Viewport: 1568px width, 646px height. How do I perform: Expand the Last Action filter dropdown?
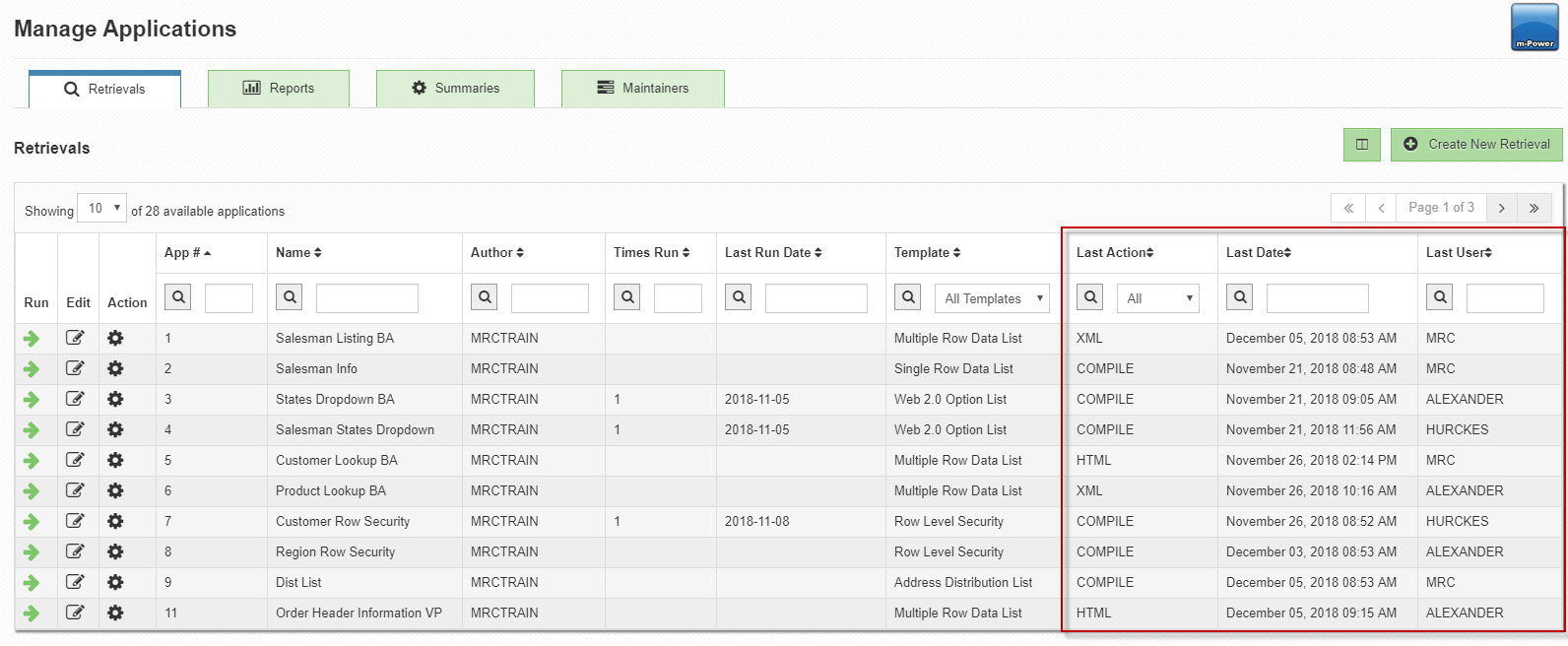point(1158,298)
